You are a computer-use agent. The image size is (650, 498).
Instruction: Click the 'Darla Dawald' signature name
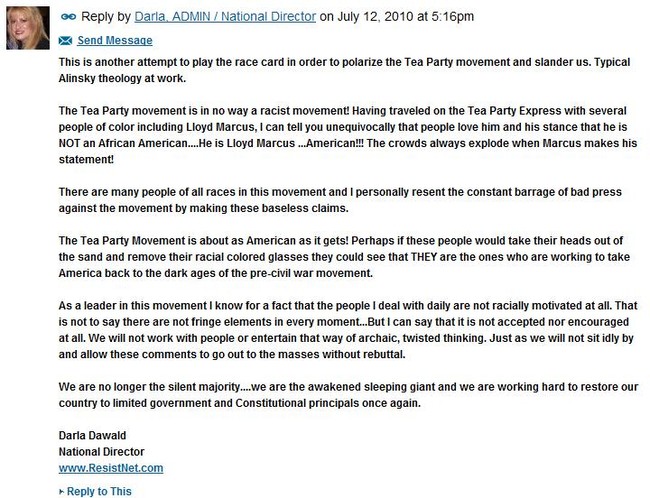coord(92,435)
